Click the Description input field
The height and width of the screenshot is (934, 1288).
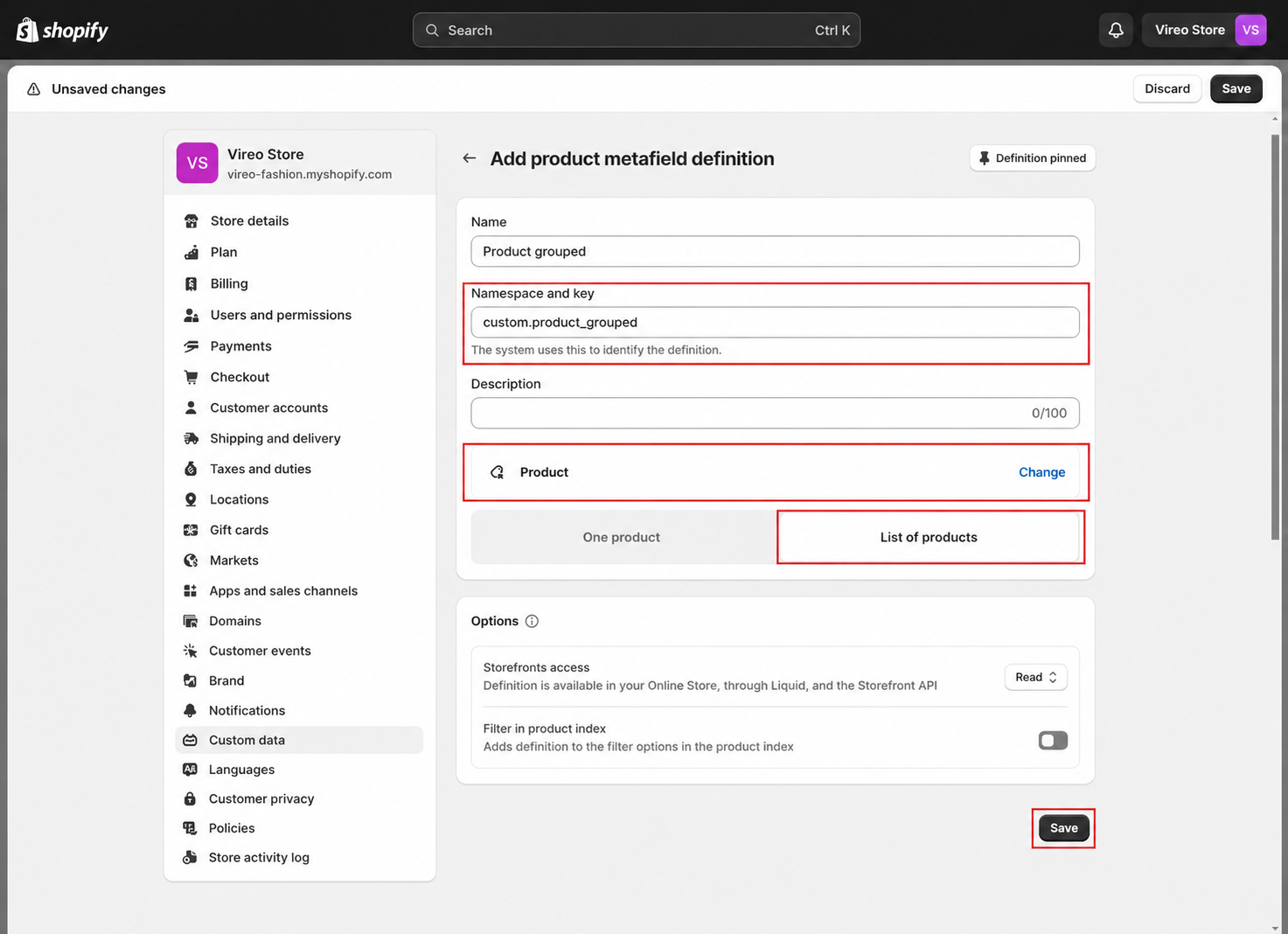click(775, 413)
